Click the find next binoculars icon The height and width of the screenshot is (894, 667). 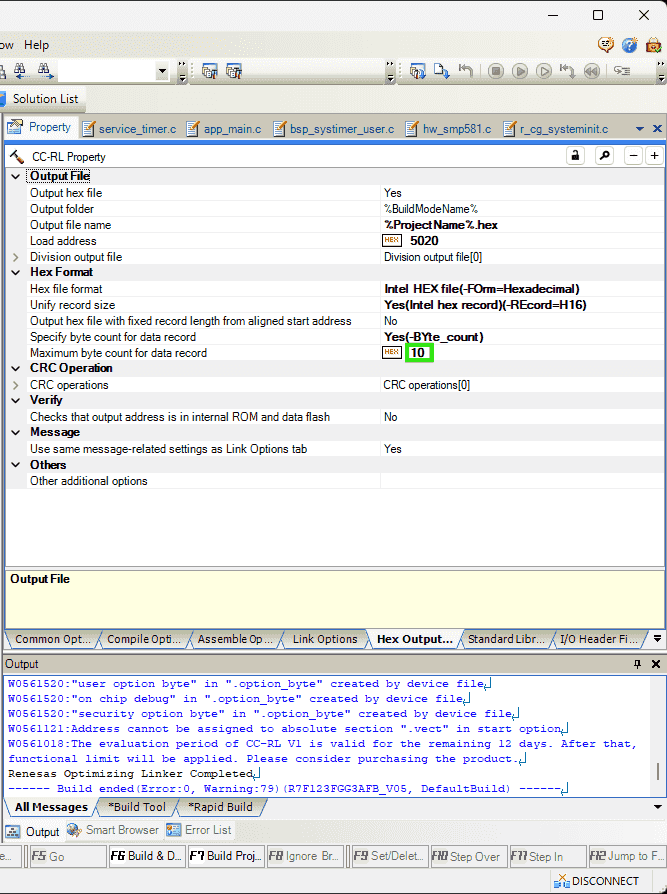click(x=45, y=71)
